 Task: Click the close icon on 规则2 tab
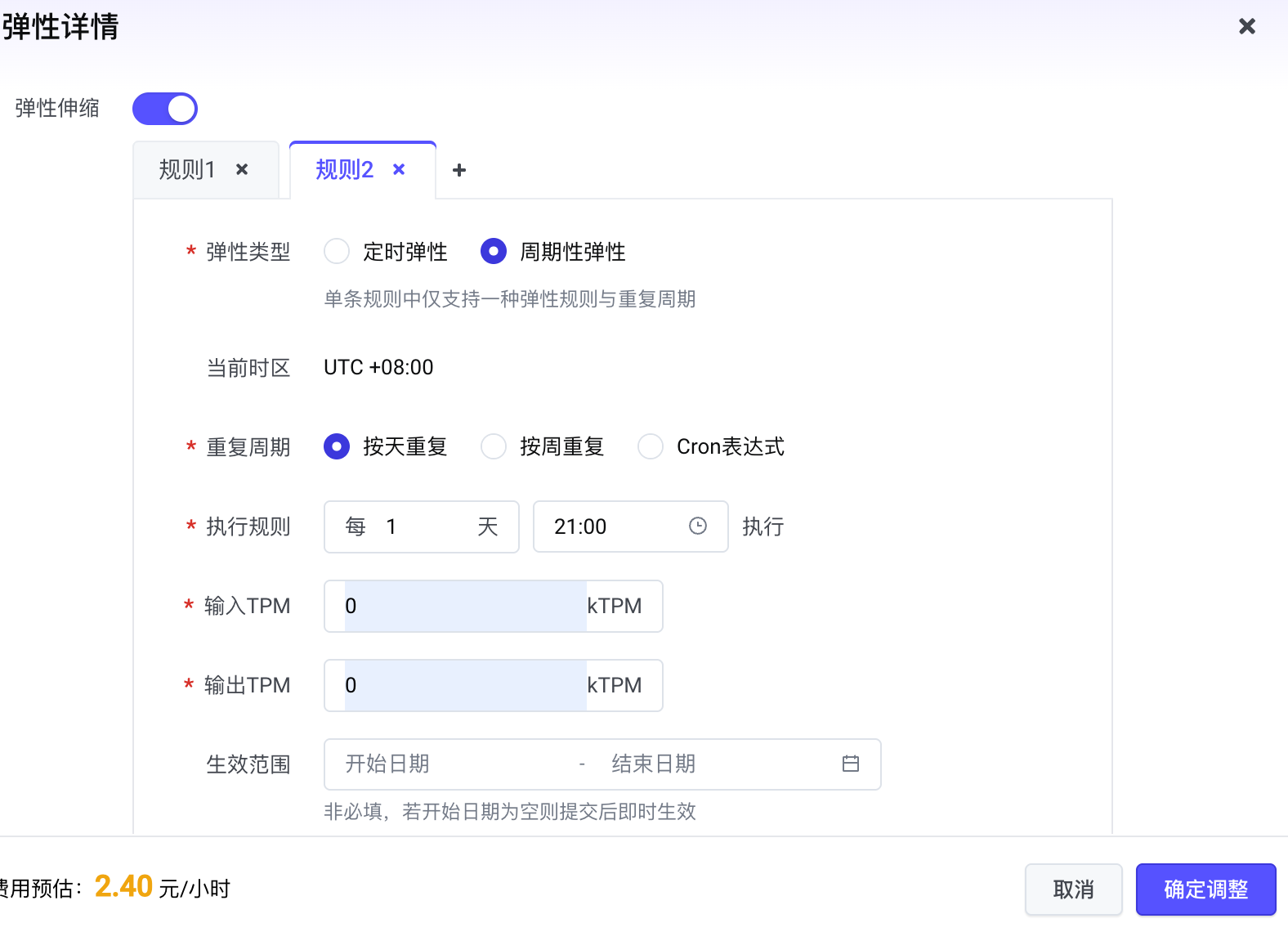click(x=399, y=169)
